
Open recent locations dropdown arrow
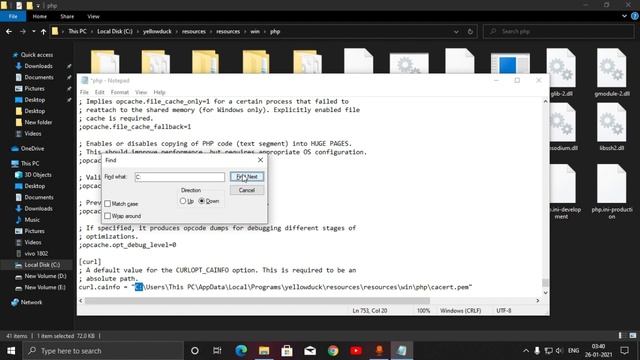(x=33, y=31)
